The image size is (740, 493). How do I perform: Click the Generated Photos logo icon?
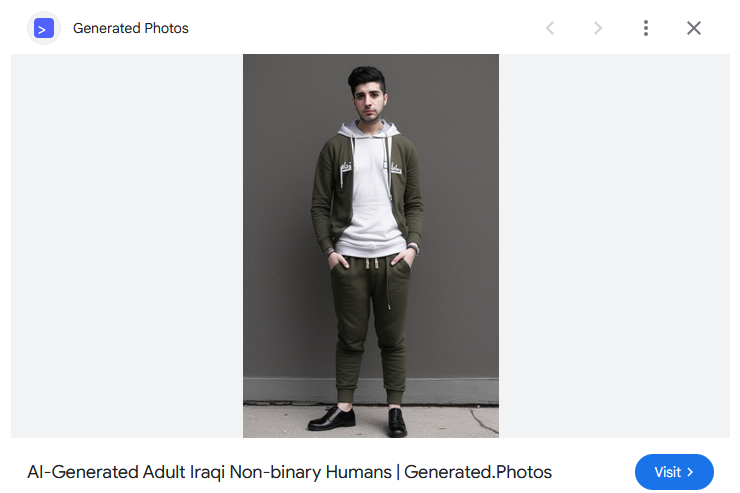44,28
